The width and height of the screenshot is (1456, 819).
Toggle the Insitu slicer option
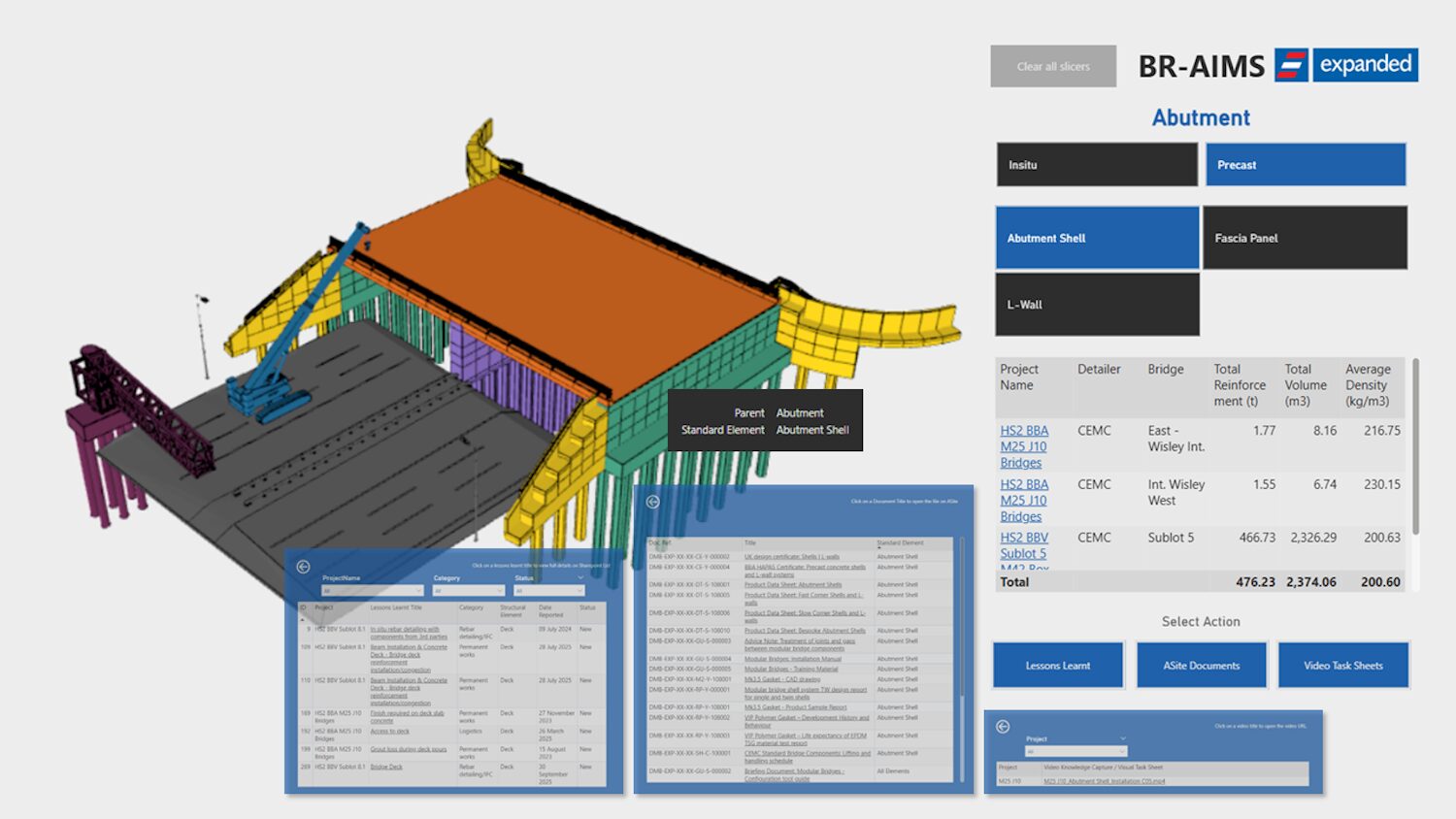pos(1096,165)
